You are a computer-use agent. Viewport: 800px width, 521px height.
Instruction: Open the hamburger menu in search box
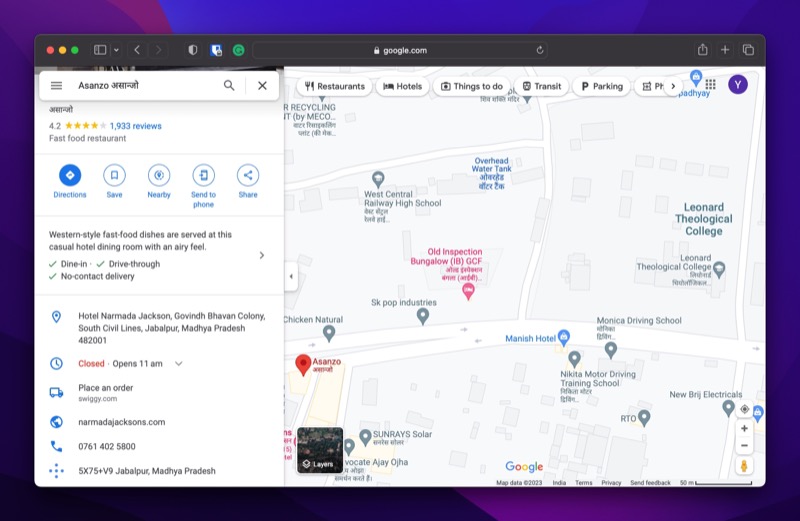pyautogui.click(x=56, y=86)
